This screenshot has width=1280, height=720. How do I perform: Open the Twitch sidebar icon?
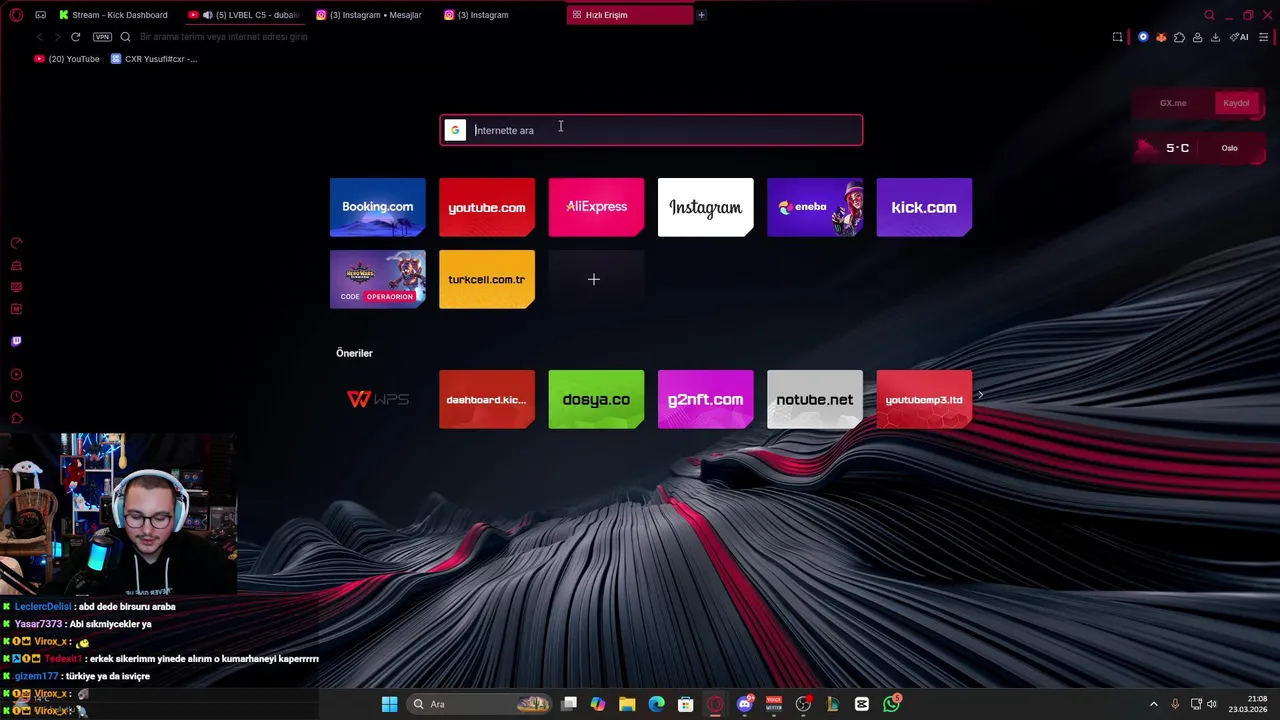tap(16, 341)
